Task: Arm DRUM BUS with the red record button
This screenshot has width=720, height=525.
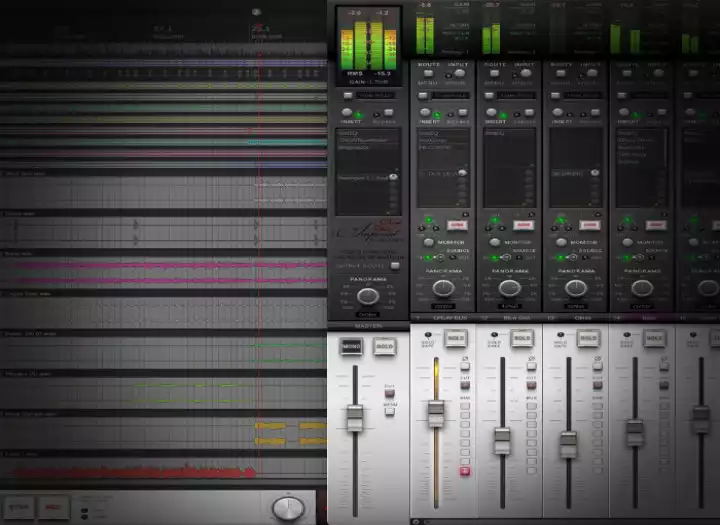Action: [x=457, y=225]
